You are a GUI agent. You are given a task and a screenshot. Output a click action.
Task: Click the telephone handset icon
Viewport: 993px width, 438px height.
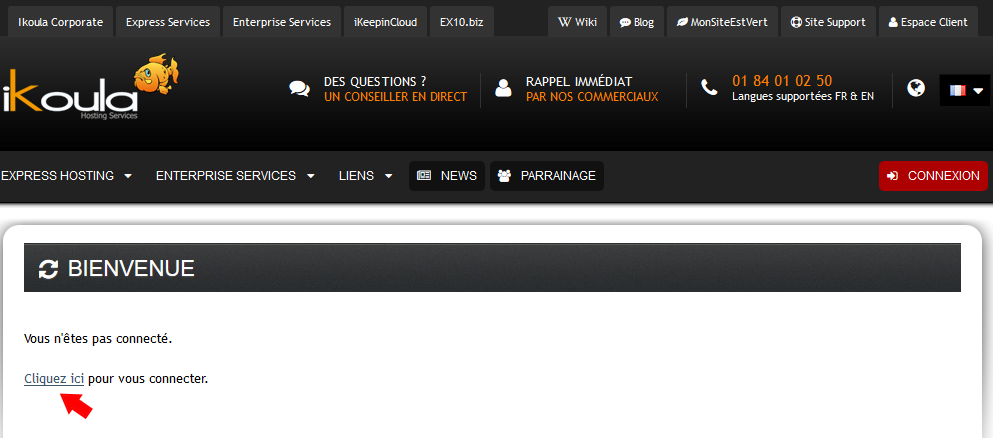pos(709,88)
